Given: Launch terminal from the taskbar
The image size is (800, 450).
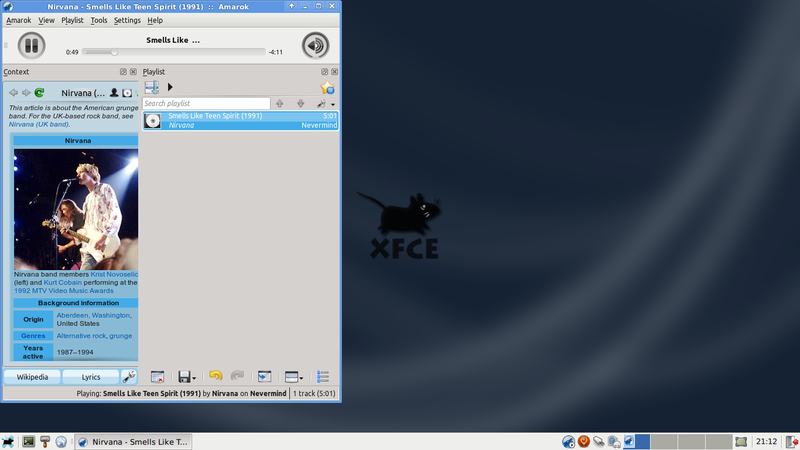Looking at the screenshot, I should [x=29, y=441].
